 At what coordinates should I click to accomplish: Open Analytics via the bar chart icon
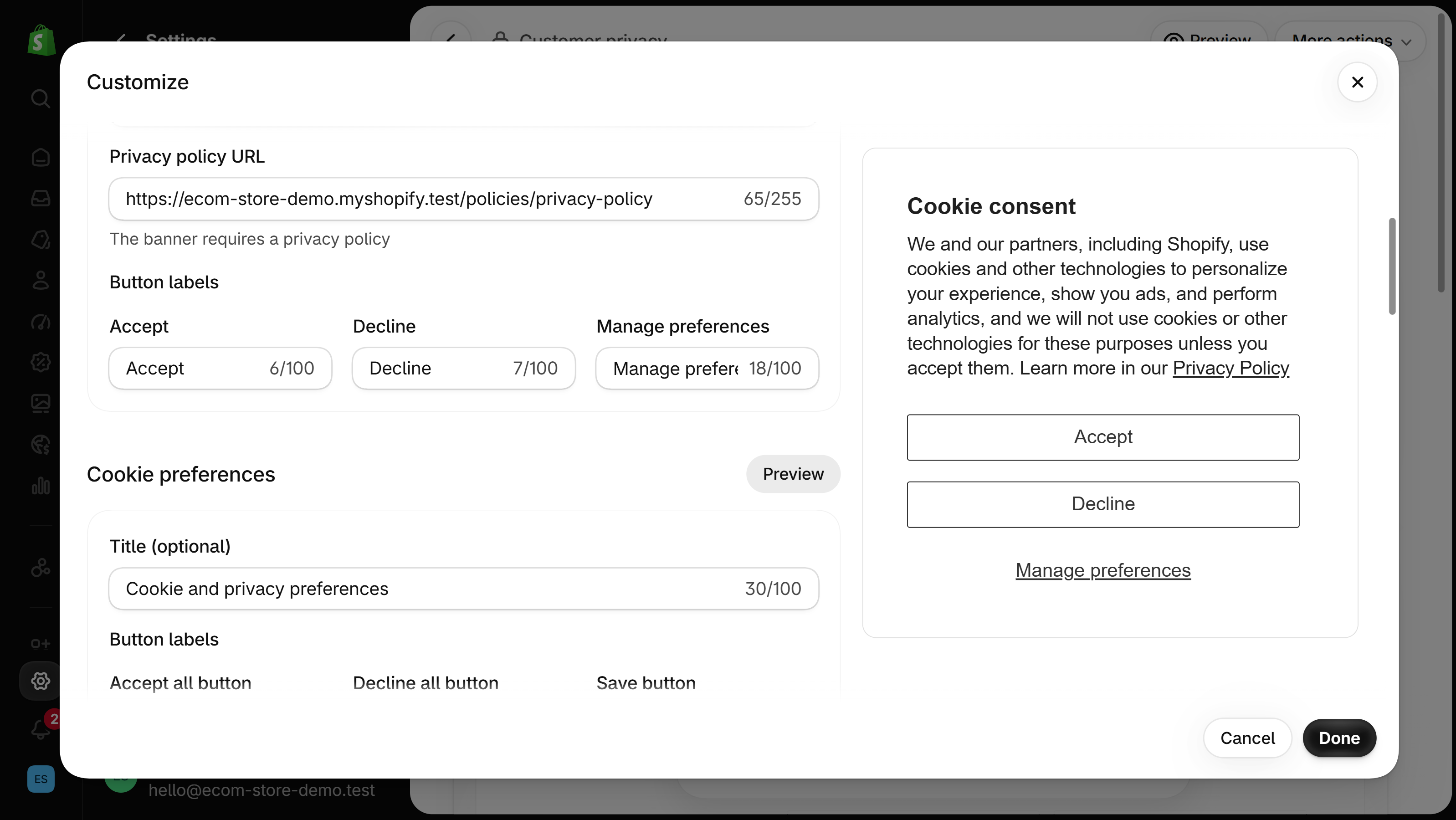tap(41, 486)
